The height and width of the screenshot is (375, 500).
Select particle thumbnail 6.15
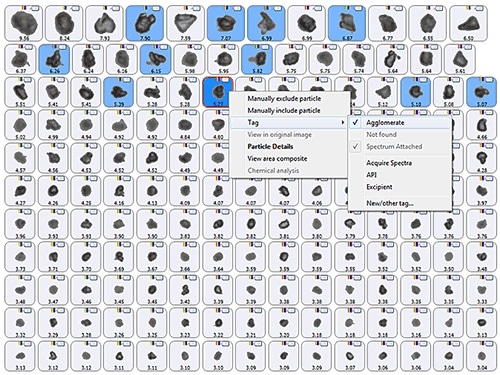click(156, 59)
